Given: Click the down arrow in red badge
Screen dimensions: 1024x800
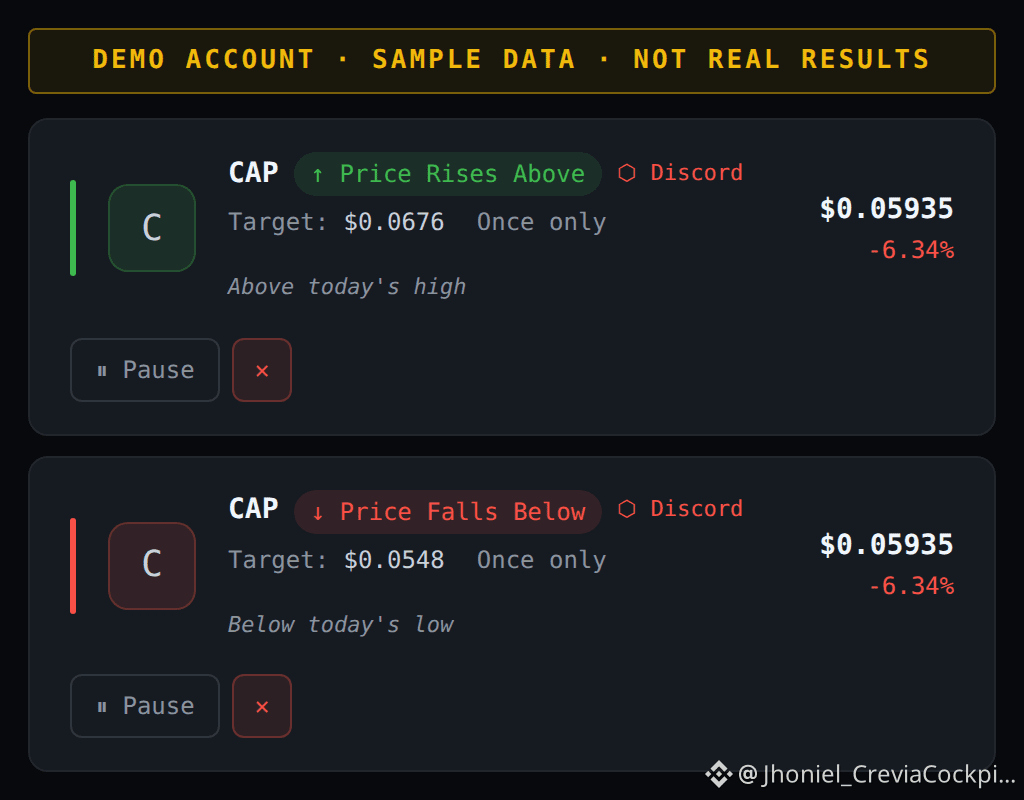Looking at the screenshot, I should 318,513.
